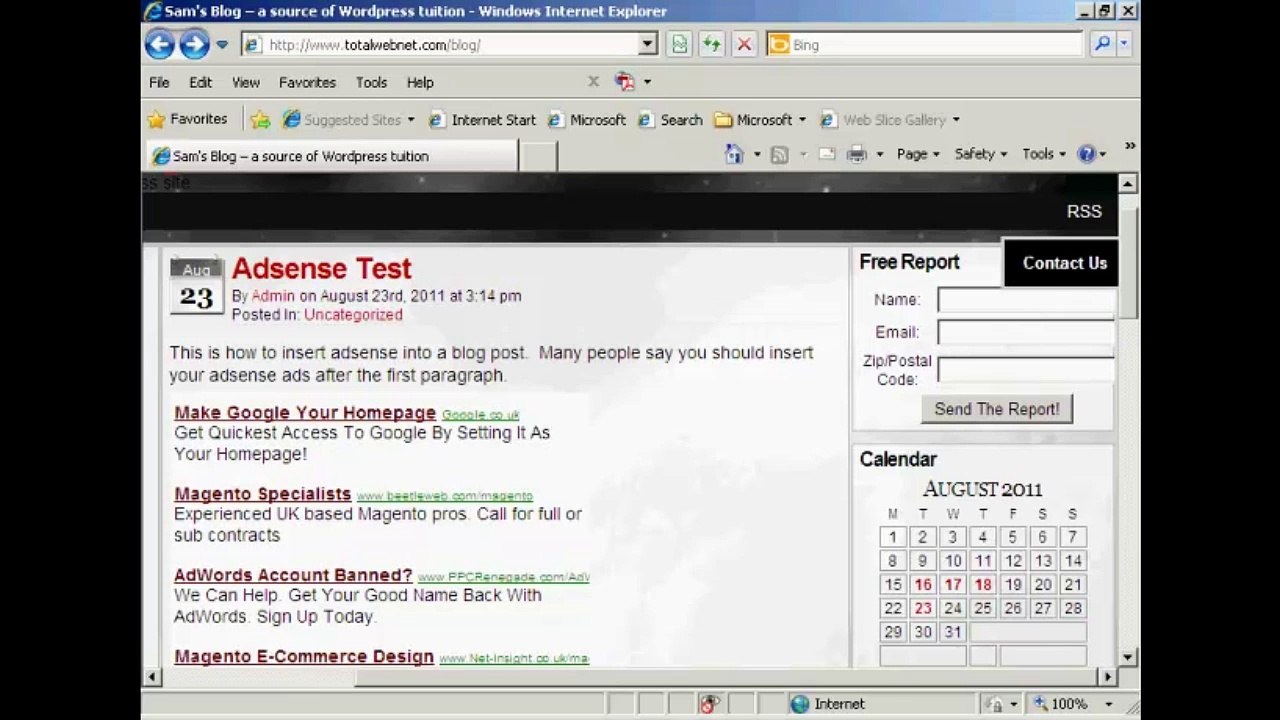Image resolution: width=1280 pixels, height=720 pixels.
Task: Click the Magento E-Commerce Design ad link
Action: pyautogui.click(x=304, y=657)
